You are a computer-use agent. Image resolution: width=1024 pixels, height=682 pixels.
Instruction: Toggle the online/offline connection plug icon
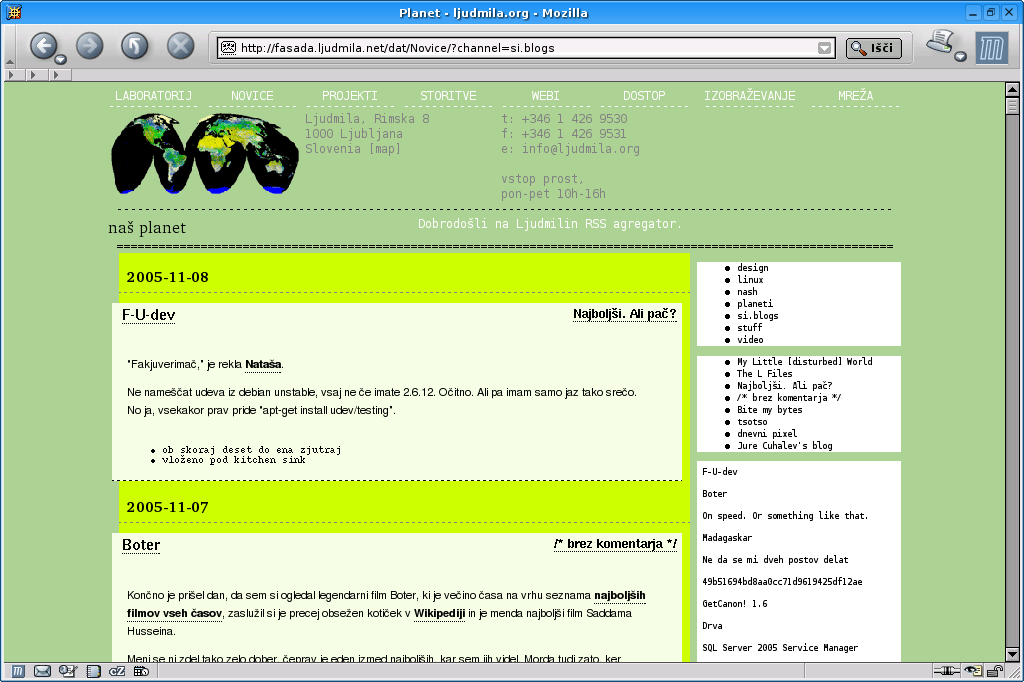[947, 671]
